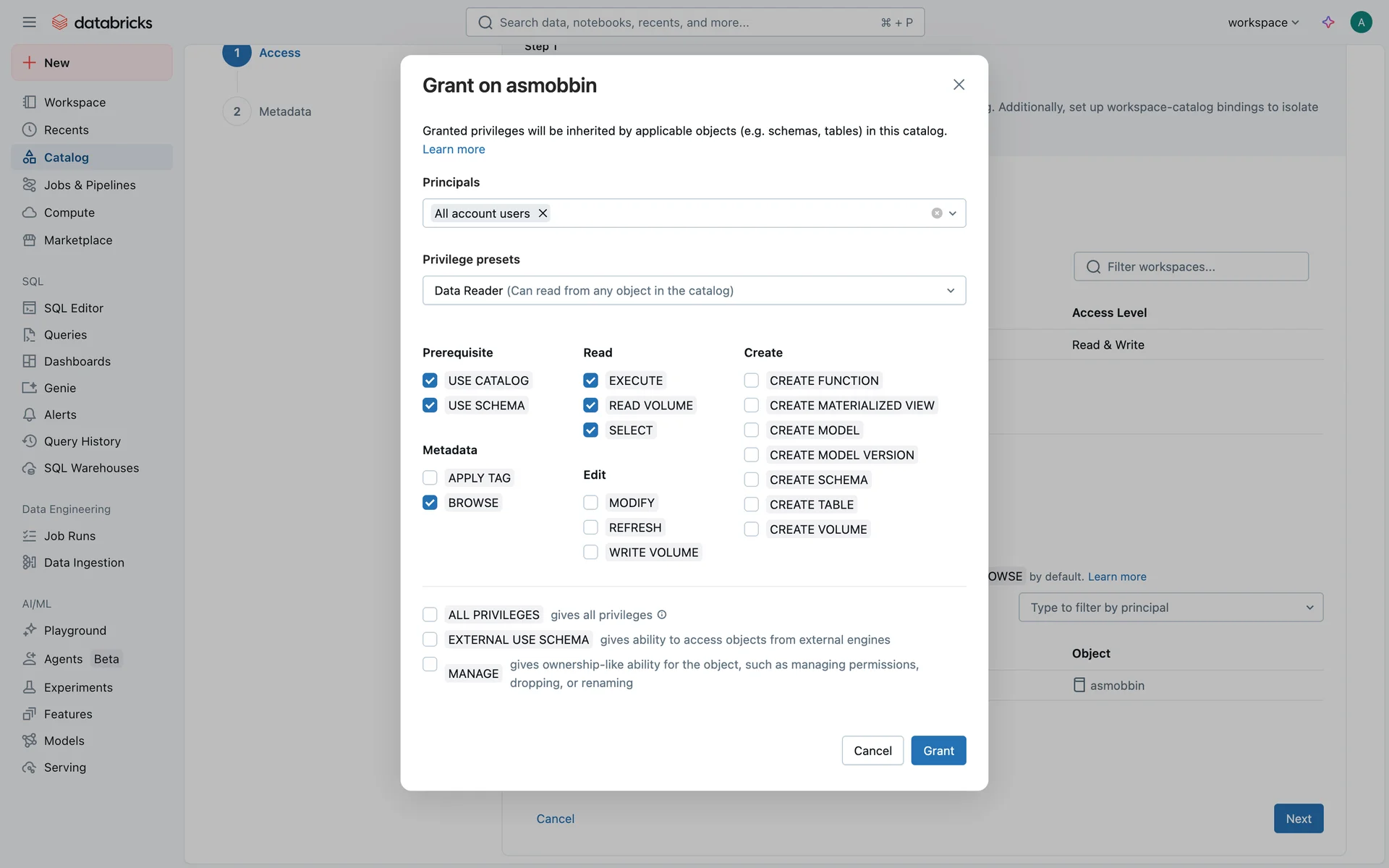This screenshot has width=1389, height=868.
Task: Go to Marketplace sidebar item
Action: pos(77,240)
